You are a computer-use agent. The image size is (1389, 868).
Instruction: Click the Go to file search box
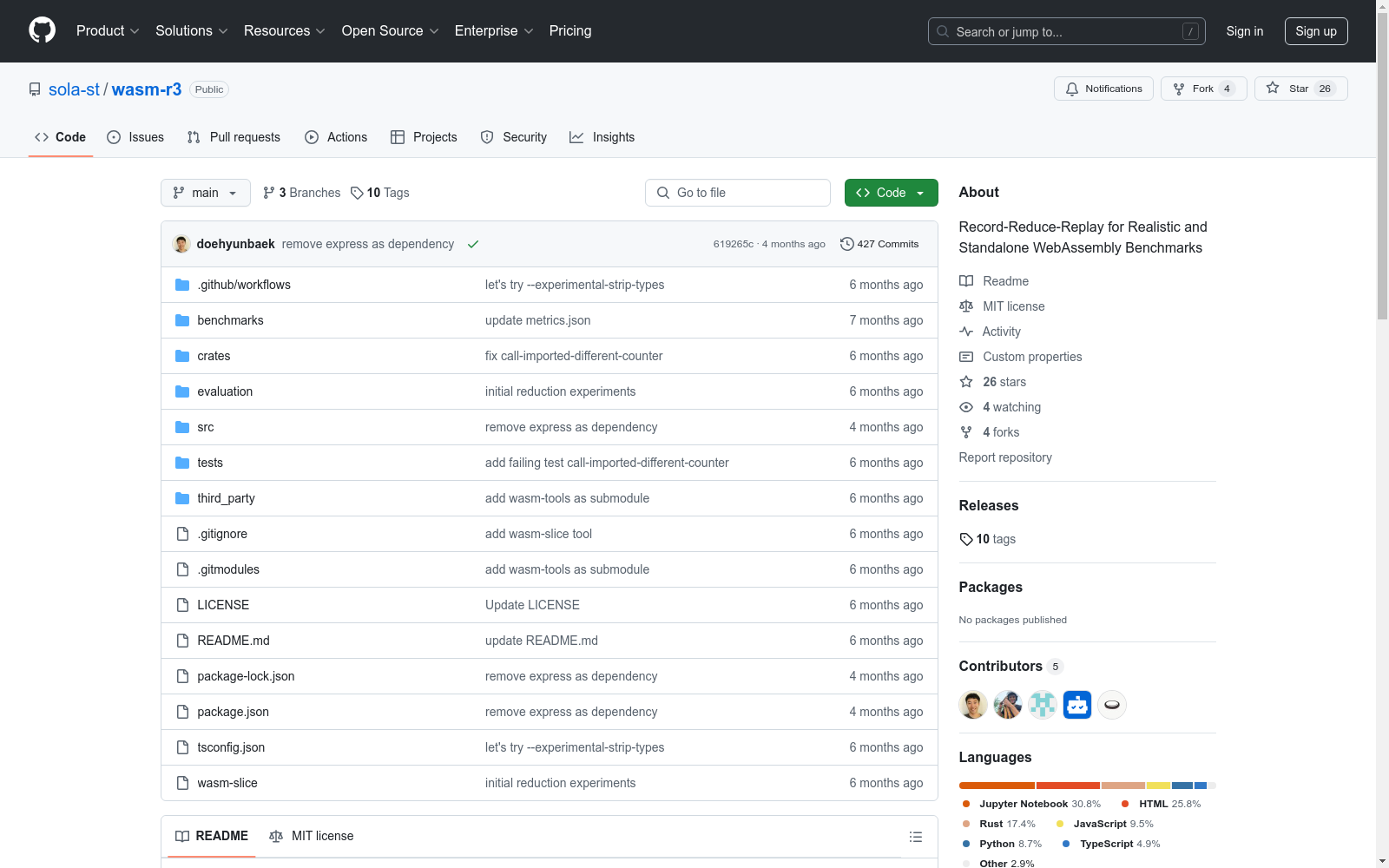(738, 193)
